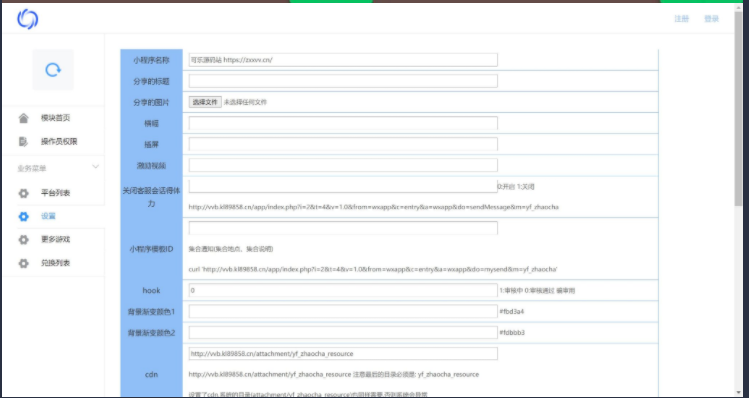Select the 兑换列表 menu item

coord(55,263)
